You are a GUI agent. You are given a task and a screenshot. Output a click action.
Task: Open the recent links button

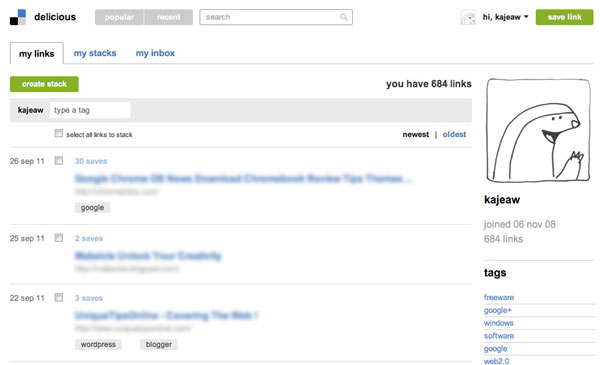click(x=168, y=17)
